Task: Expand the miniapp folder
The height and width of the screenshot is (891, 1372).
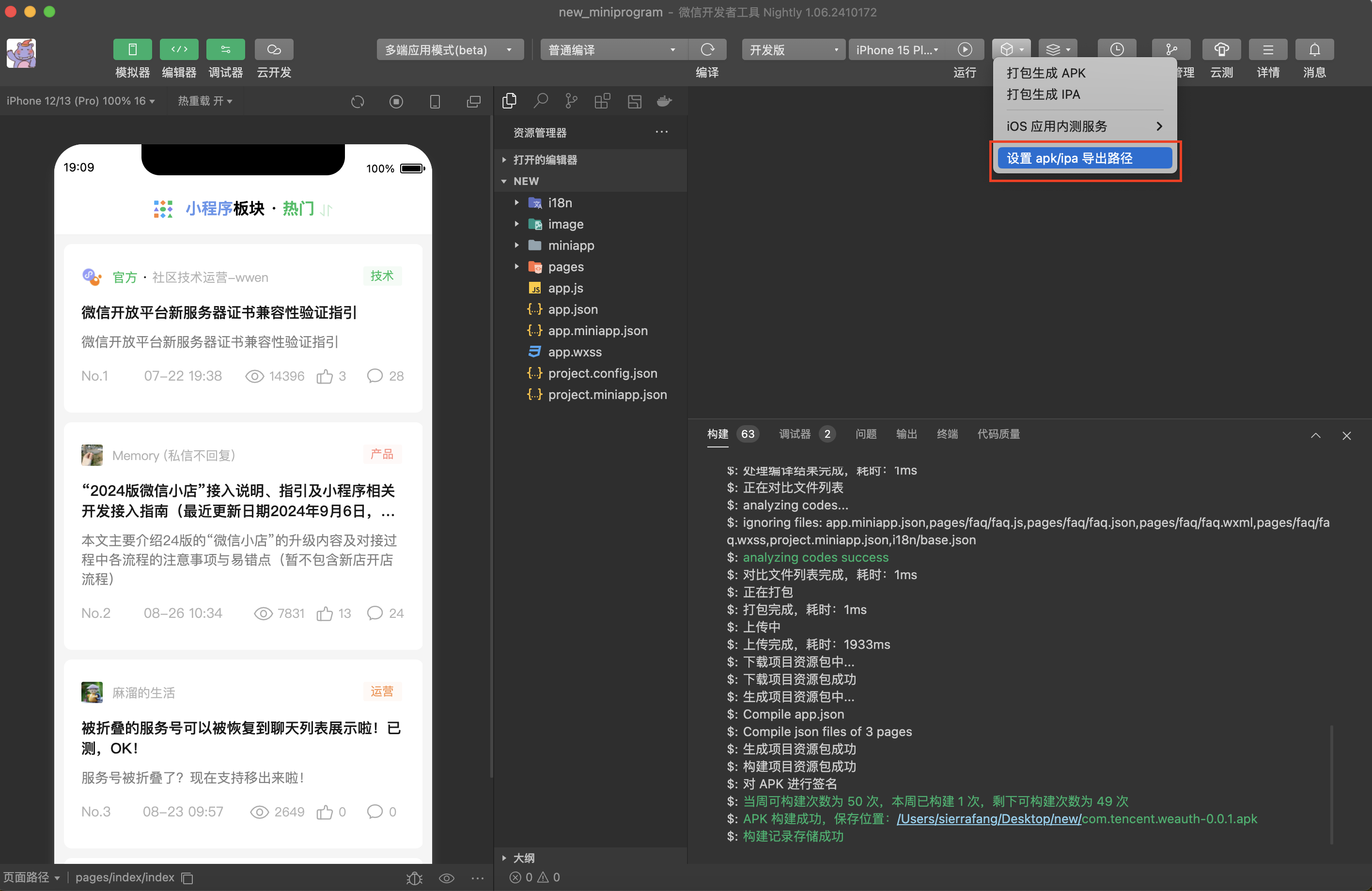Action: (x=591, y=246)
